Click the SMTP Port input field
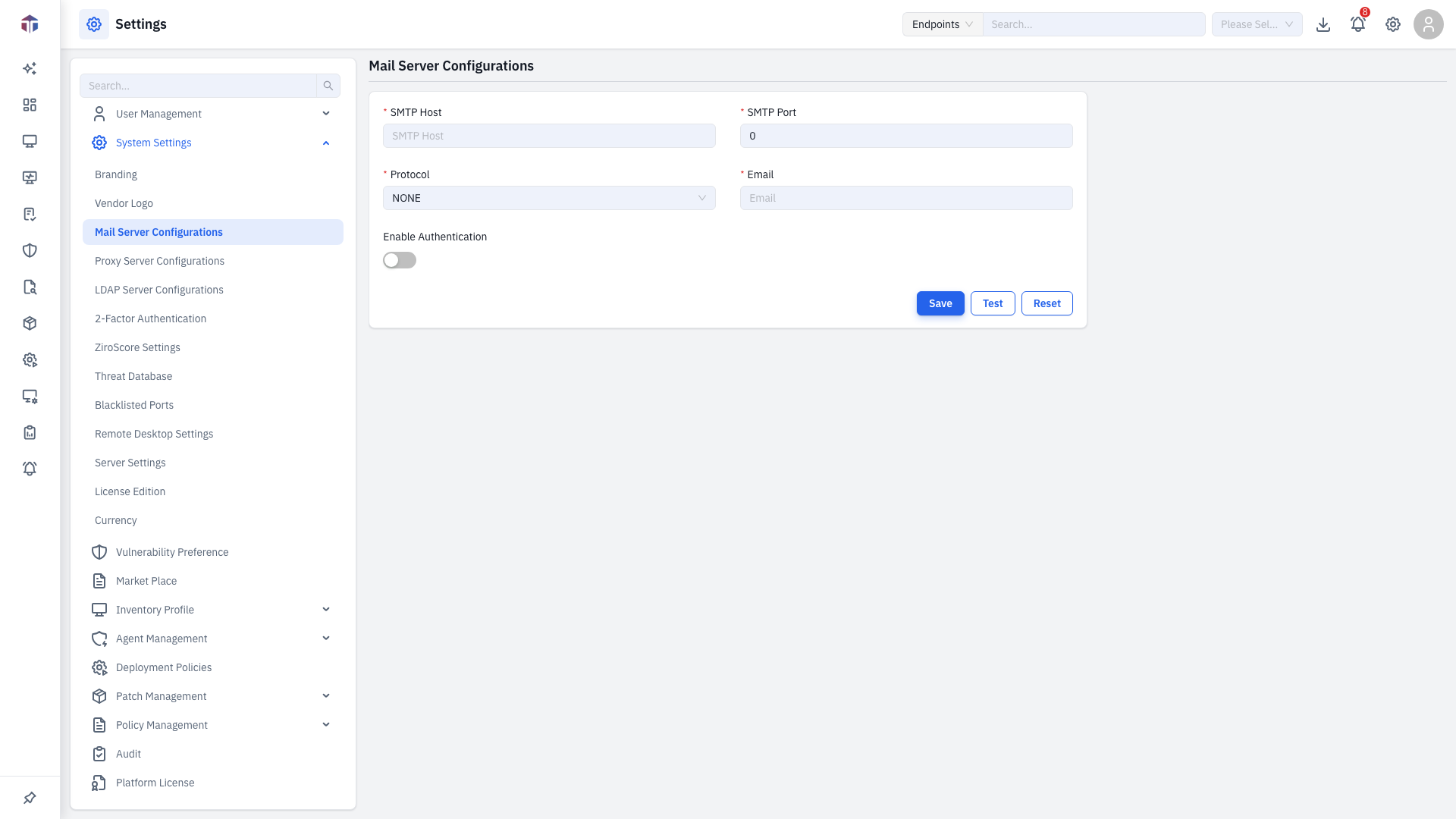 click(x=906, y=136)
